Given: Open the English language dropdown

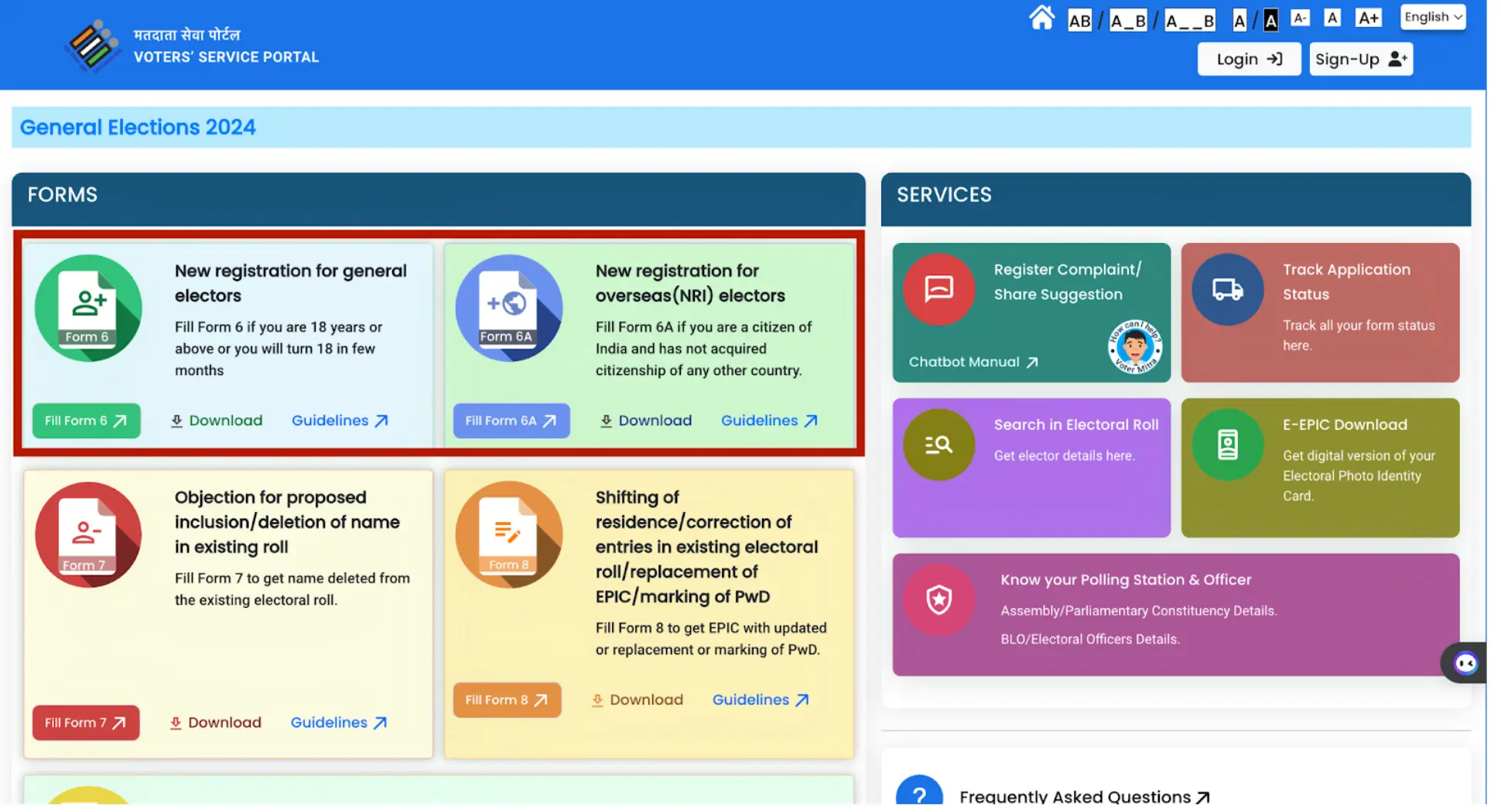Looking at the screenshot, I should 1433,17.
